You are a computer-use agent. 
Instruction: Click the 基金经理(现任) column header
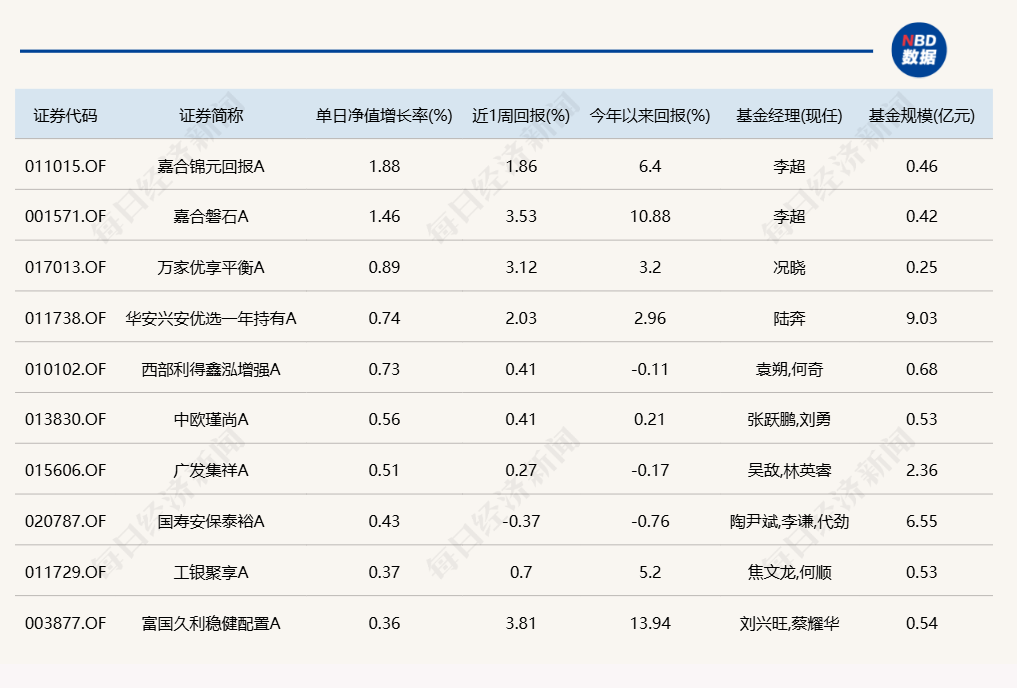click(x=789, y=115)
